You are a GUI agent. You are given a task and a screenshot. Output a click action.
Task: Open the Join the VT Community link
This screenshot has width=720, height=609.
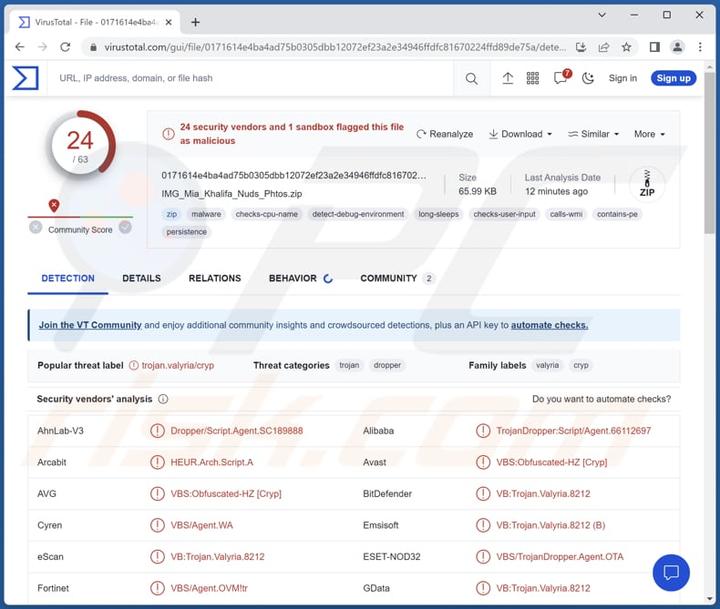(90, 325)
